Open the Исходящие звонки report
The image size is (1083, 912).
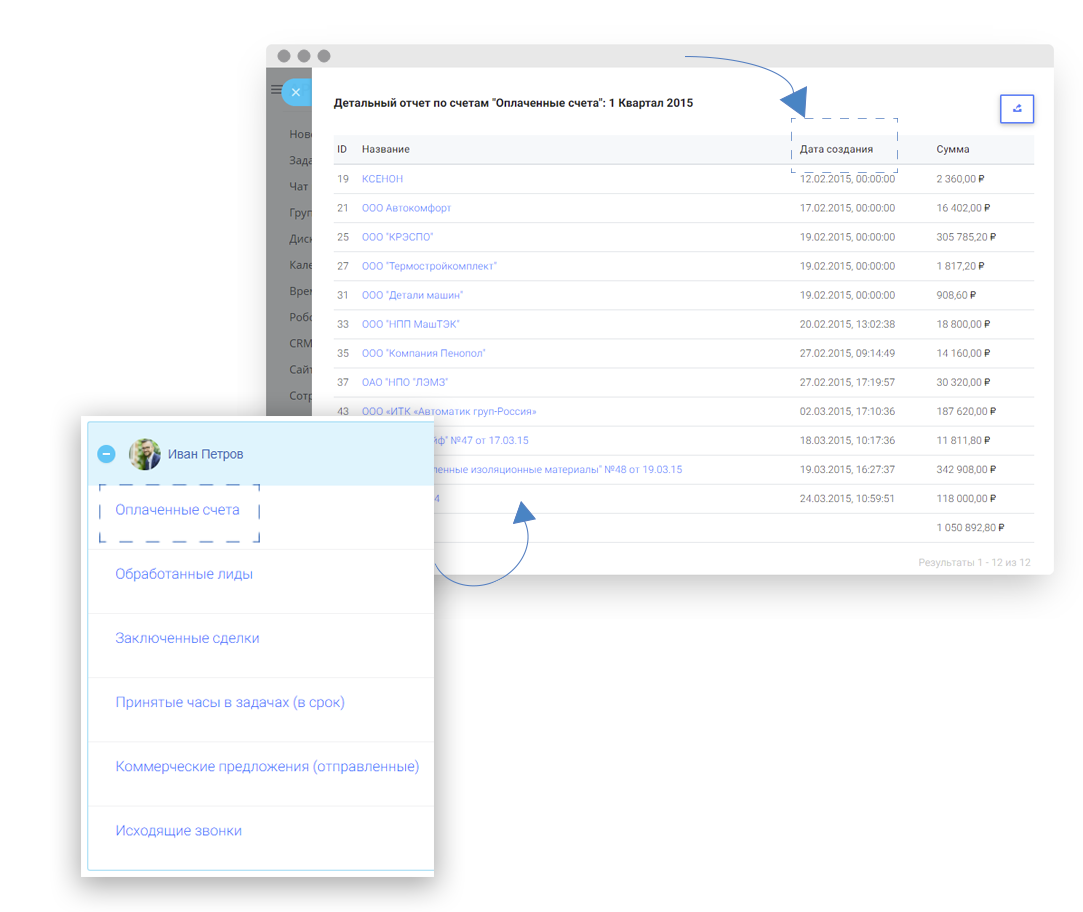178,831
